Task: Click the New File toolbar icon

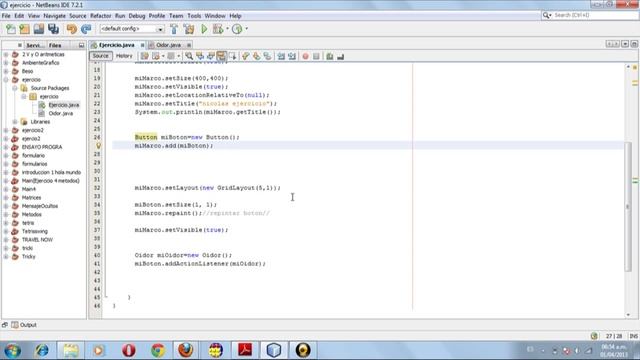Action: (x=11, y=29)
